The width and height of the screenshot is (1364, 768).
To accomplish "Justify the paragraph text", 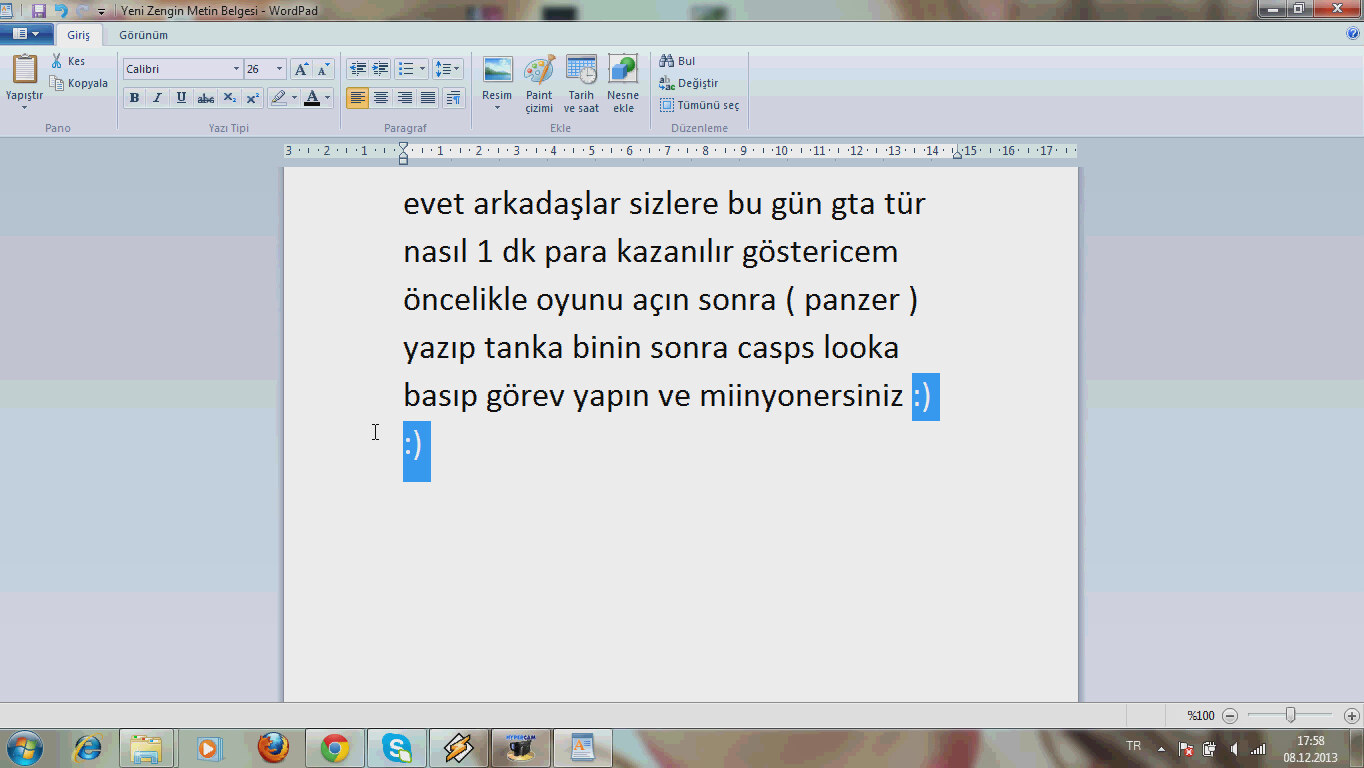I will point(428,98).
